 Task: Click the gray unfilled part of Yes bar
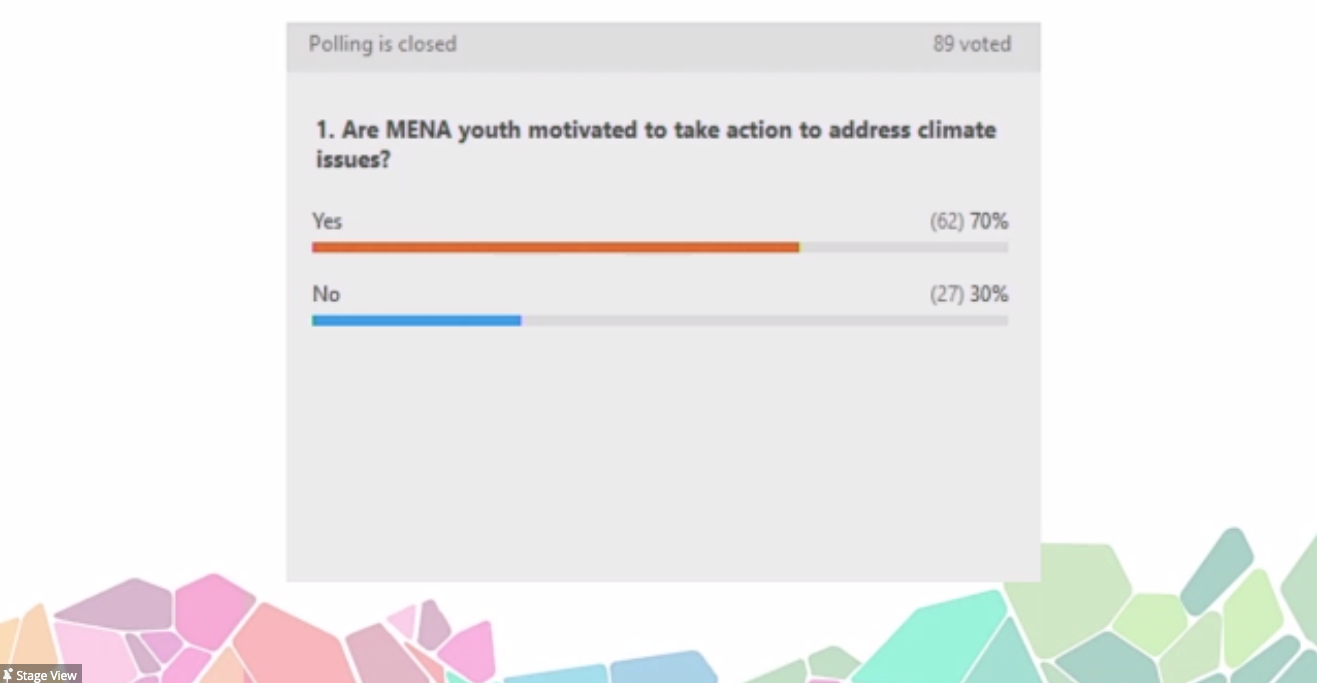coord(904,247)
